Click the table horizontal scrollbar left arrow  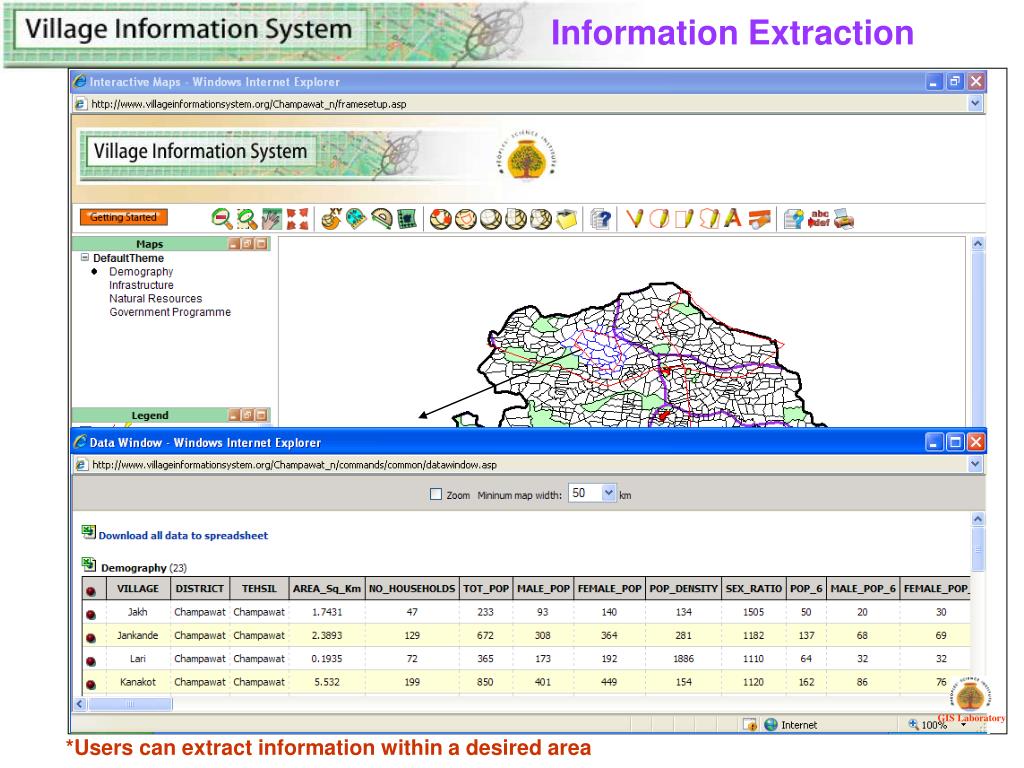(x=80, y=704)
